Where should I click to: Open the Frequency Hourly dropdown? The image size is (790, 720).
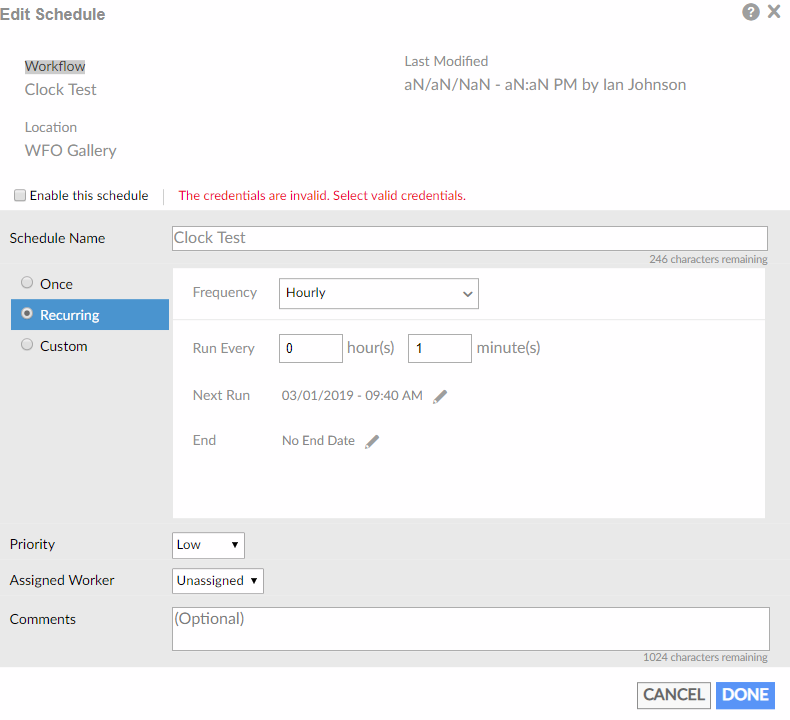(x=378, y=293)
